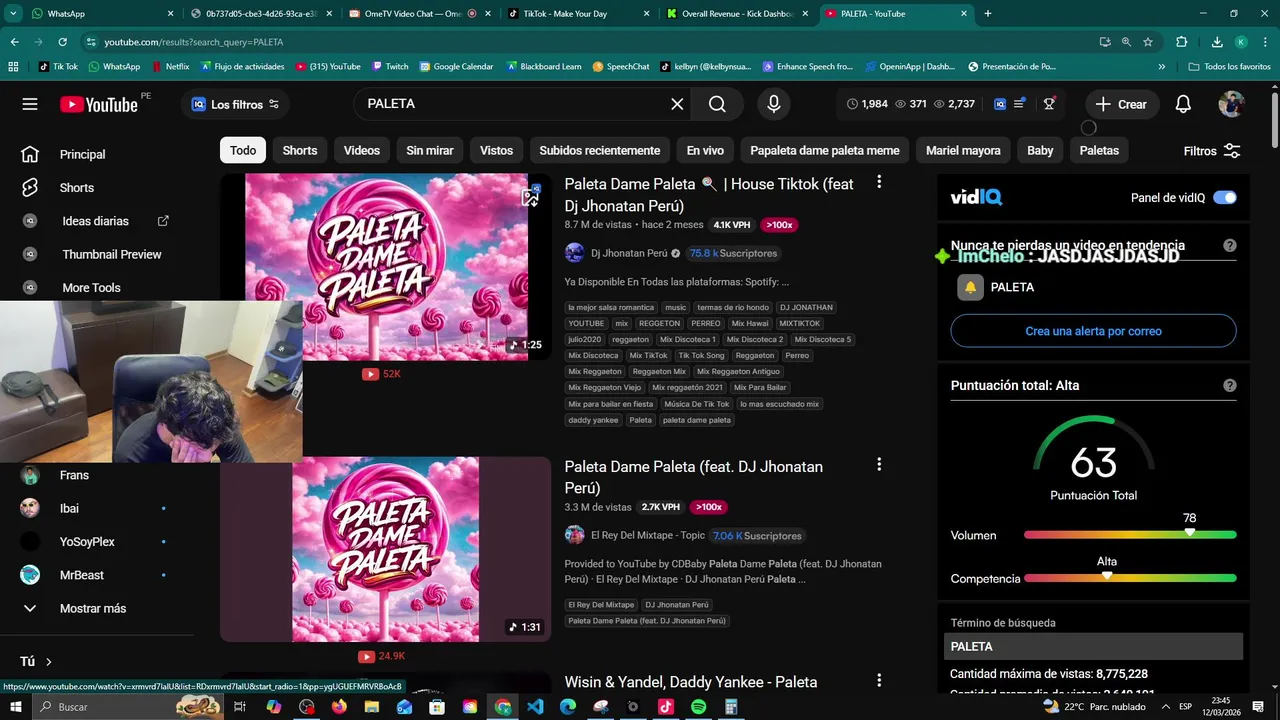Open more options for second Paleta video
The width and height of the screenshot is (1280, 720).
[x=879, y=465]
